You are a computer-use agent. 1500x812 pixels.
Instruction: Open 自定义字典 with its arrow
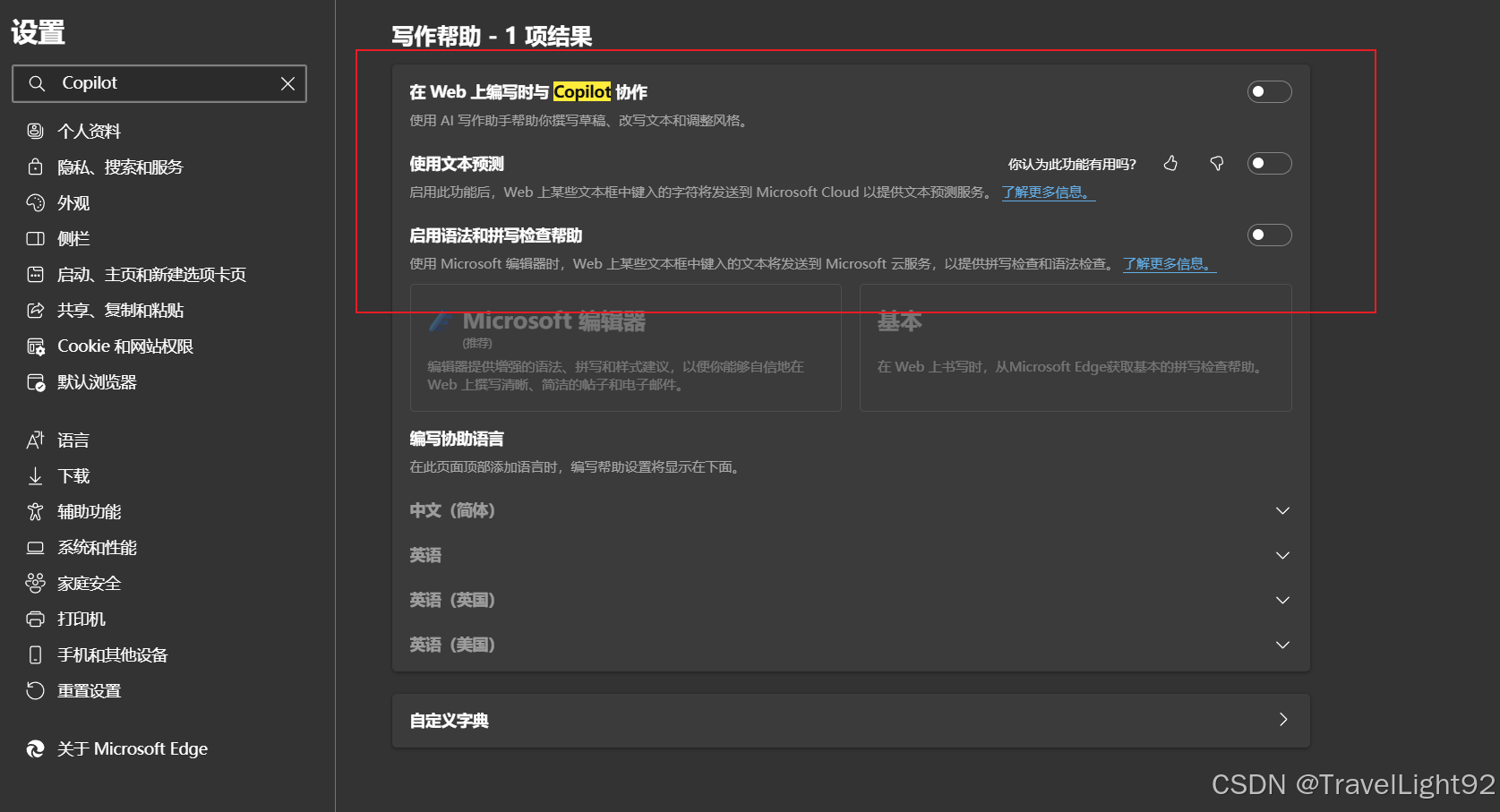tap(1282, 720)
